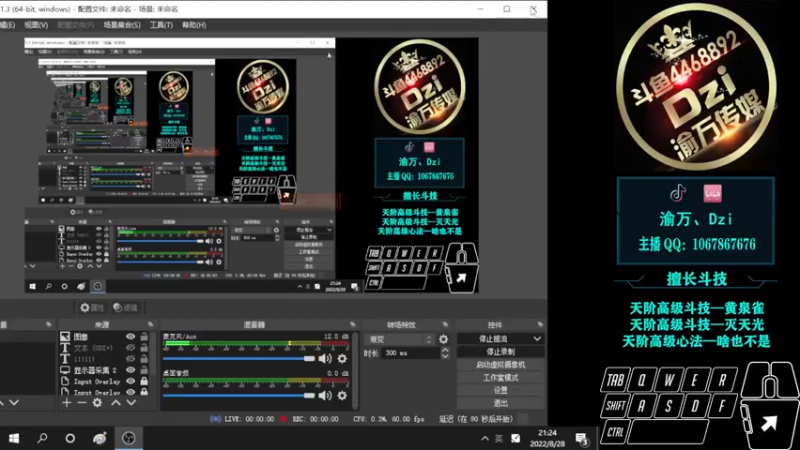Remove selected source with the minus icon
The height and width of the screenshot is (450, 800).
click(82, 403)
